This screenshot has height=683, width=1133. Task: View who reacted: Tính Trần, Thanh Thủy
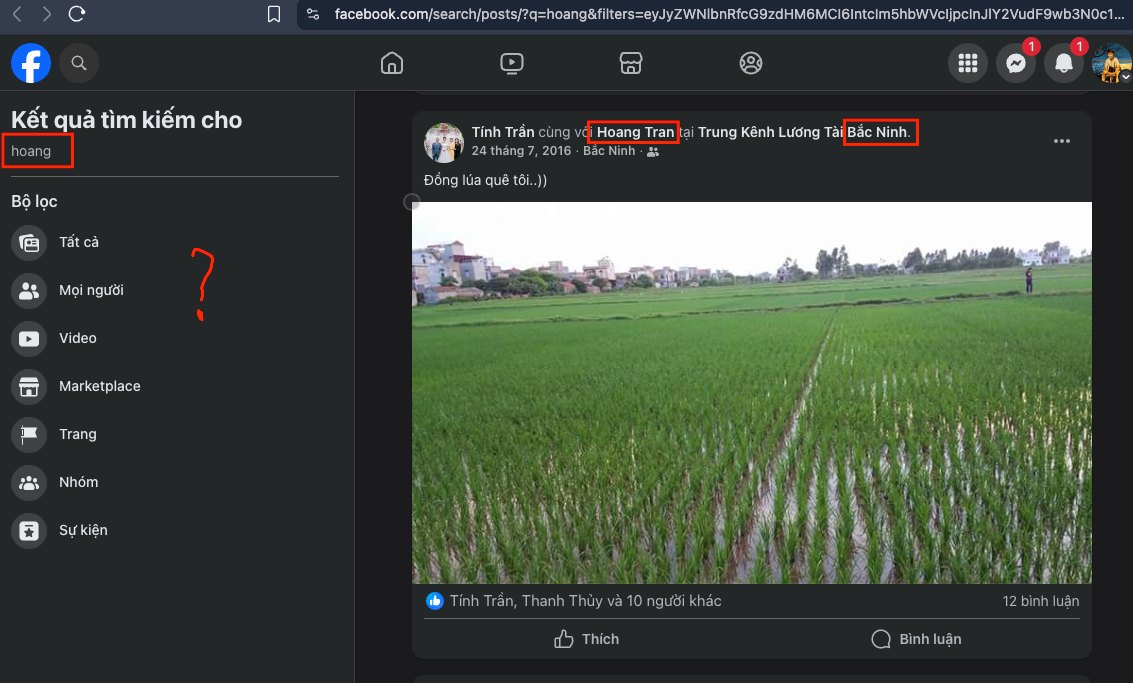pyautogui.click(x=585, y=601)
